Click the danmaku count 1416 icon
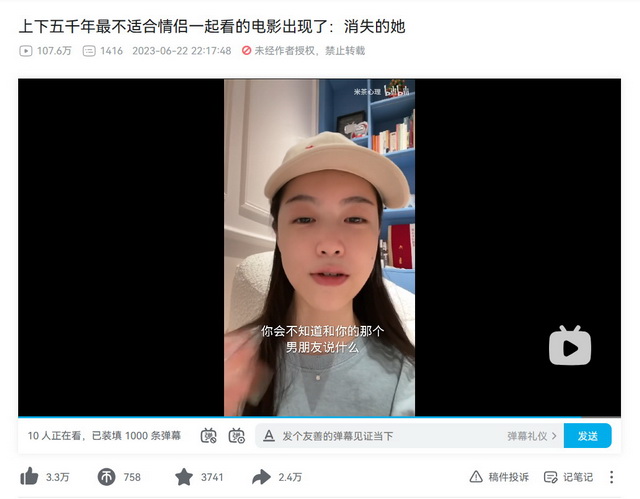 (89, 51)
